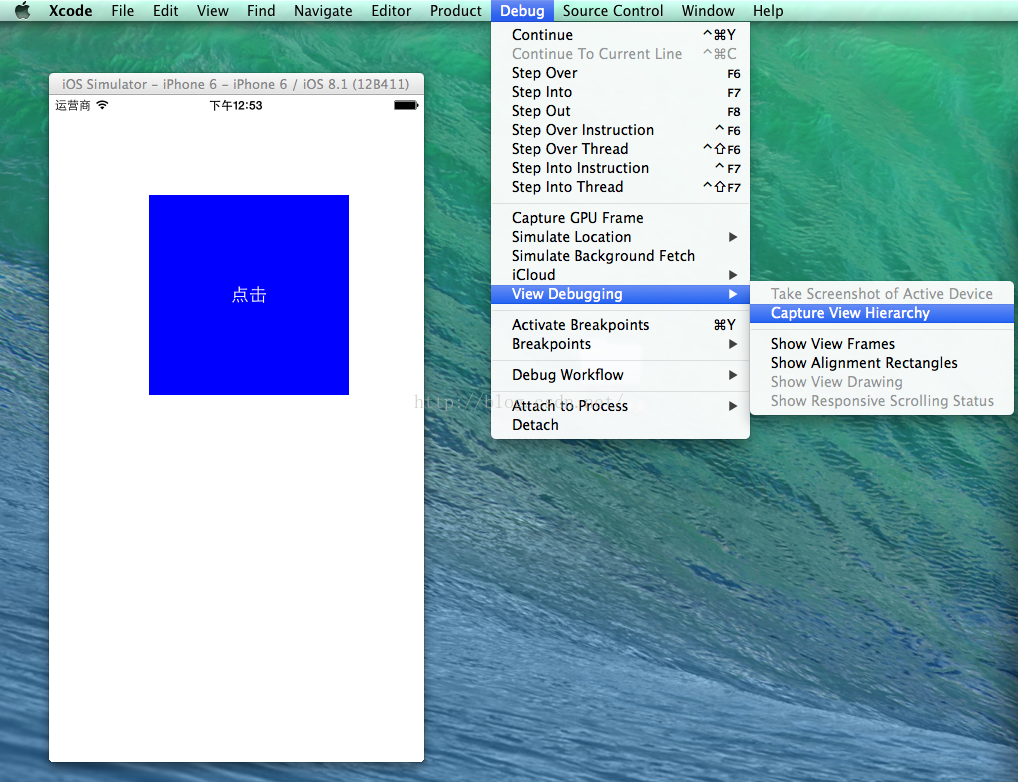Click the battery icon in simulator status bar
This screenshot has width=1018, height=782.
[406, 105]
